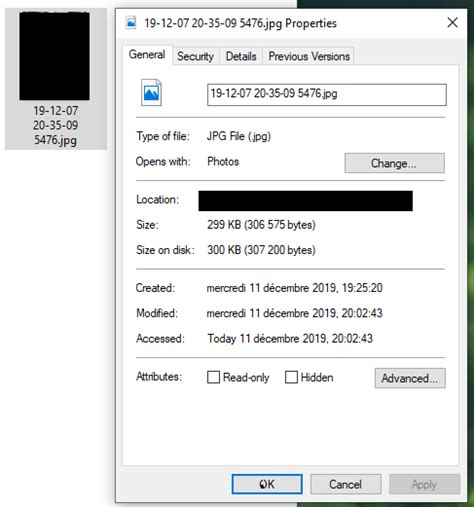This screenshot has height=507, width=474.
Task: Click the image icon in the title bar
Action: click(131, 23)
